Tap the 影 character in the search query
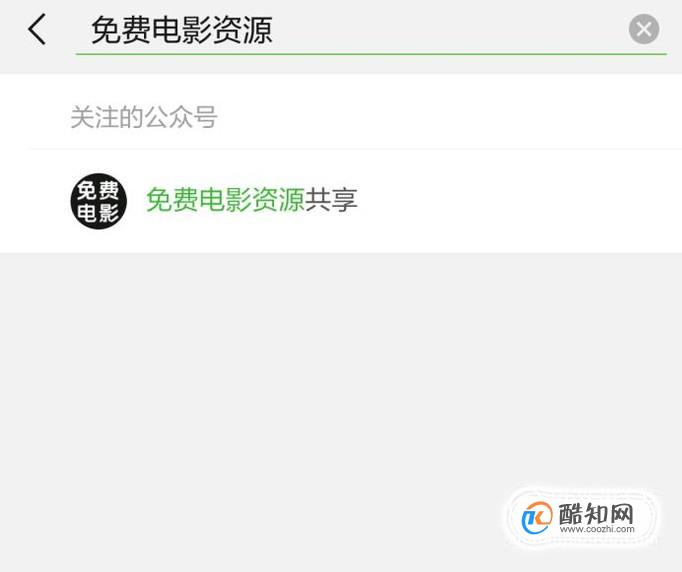682x572 pixels. pos(197,29)
